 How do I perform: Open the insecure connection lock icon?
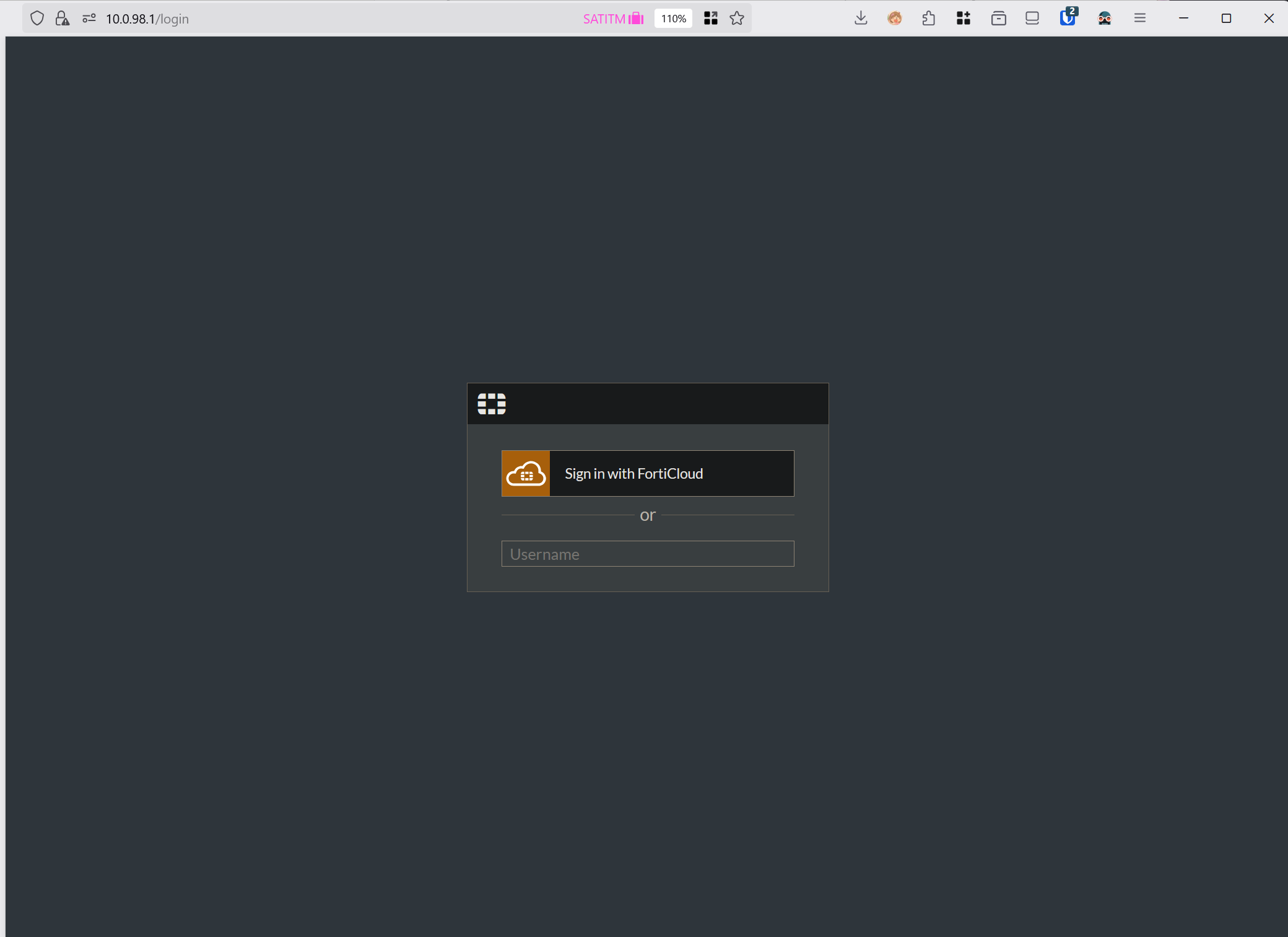(x=63, y=19)
